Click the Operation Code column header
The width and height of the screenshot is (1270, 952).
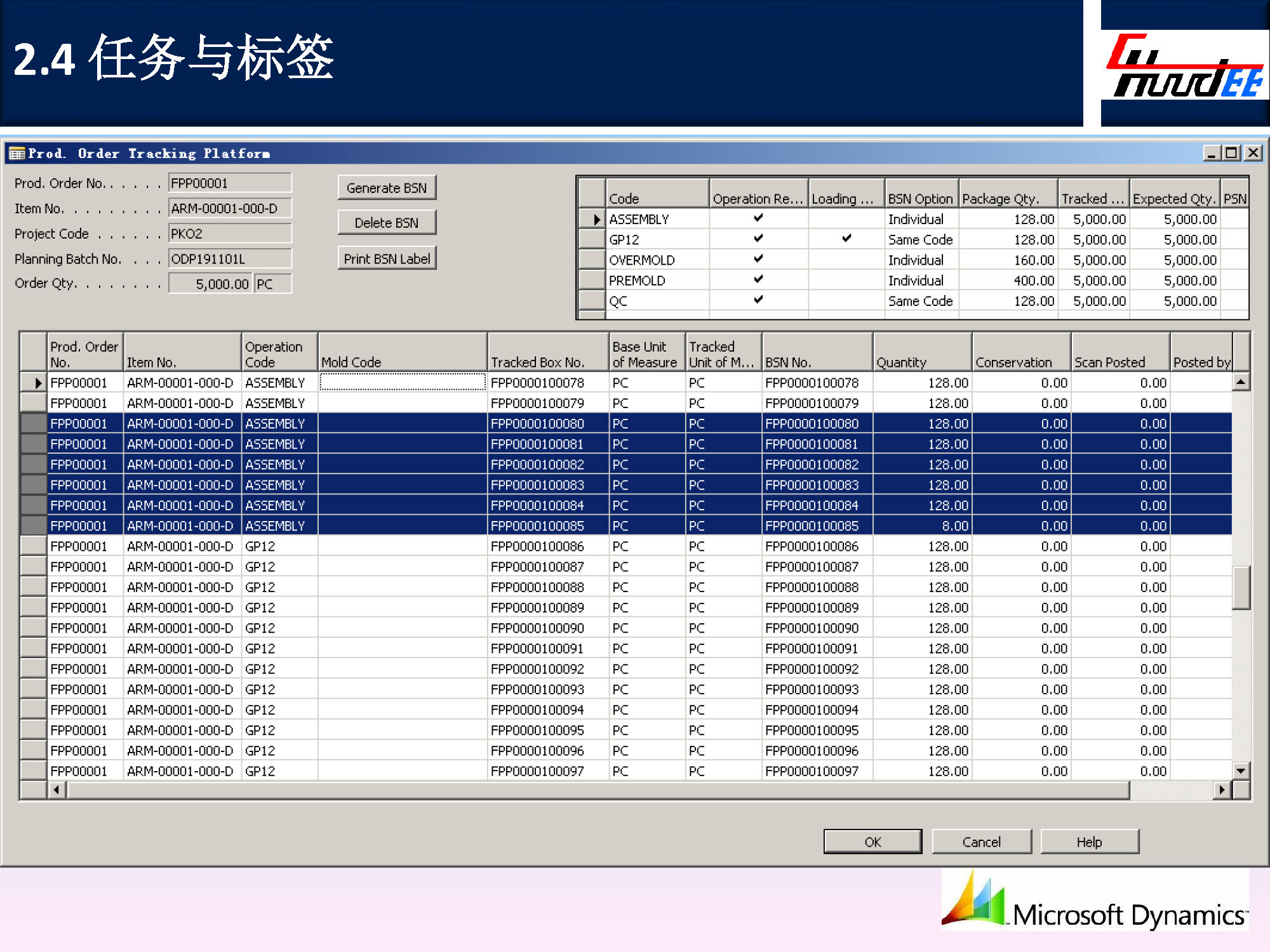(278, 353)
